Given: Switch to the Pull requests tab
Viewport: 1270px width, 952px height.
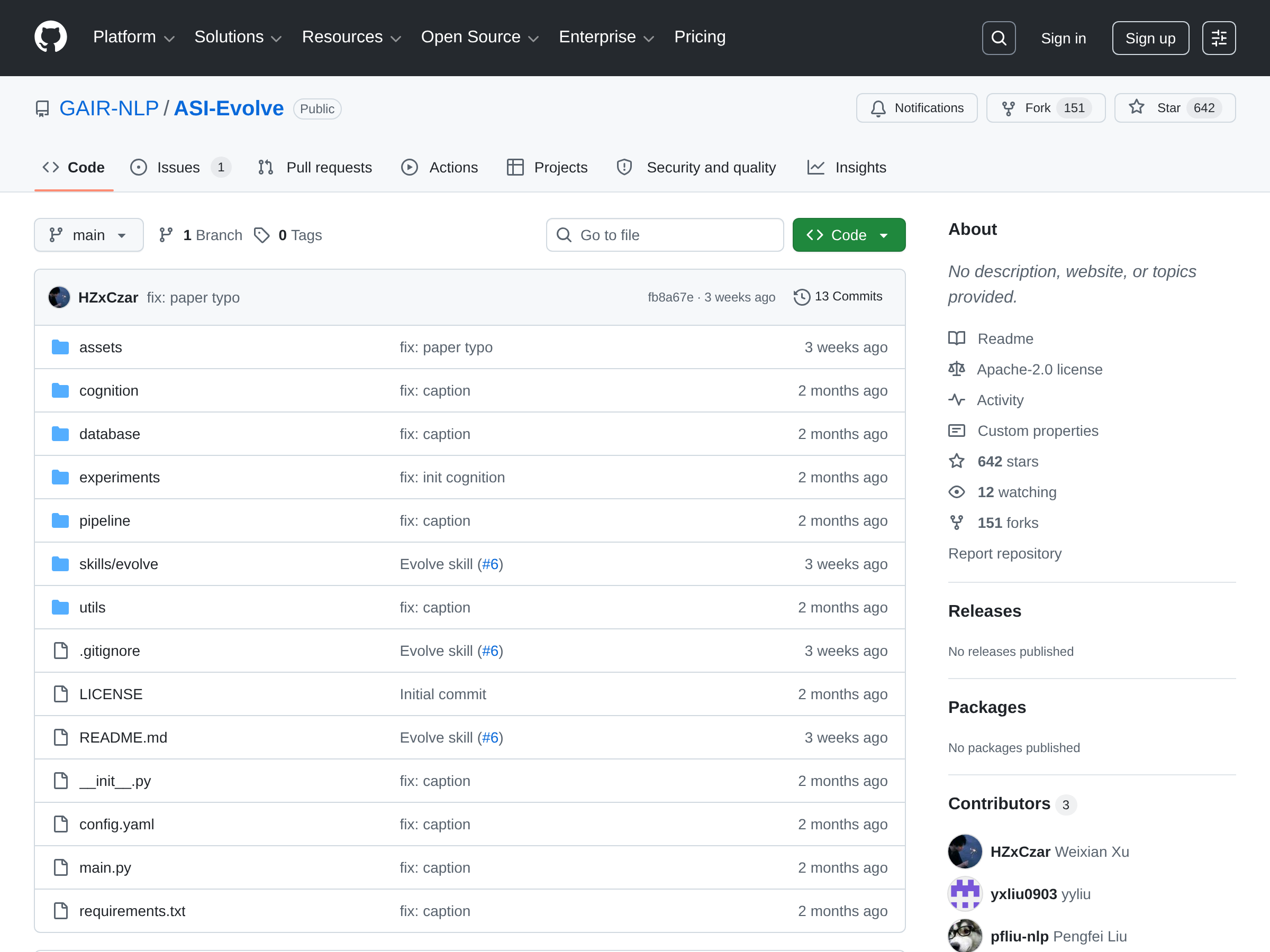Looking at the screenshot, I should coord(315,168).
